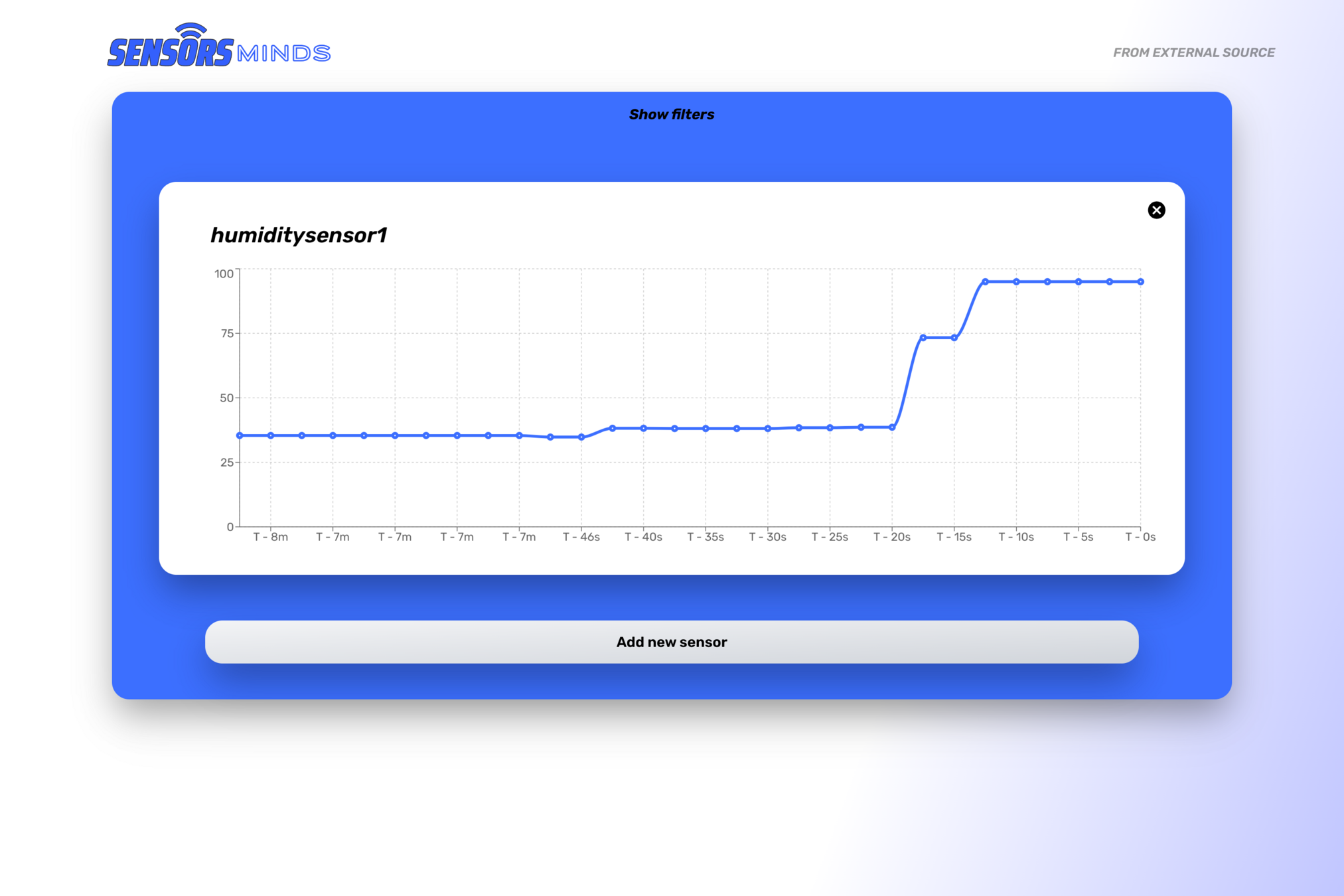Click the 100 label on the y-axis
The height and width of the screenshot is (896, 1344).
(224, 273)
